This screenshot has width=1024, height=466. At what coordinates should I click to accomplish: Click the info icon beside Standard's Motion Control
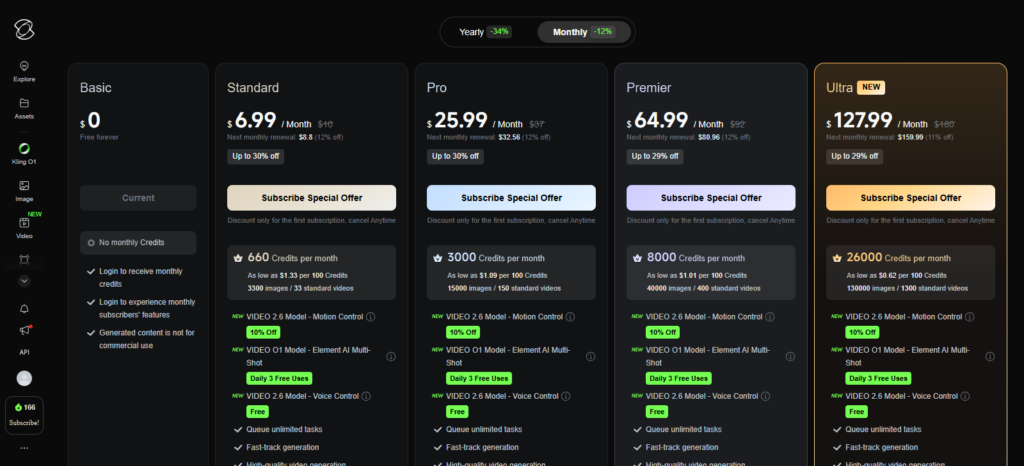pos(370,317)
